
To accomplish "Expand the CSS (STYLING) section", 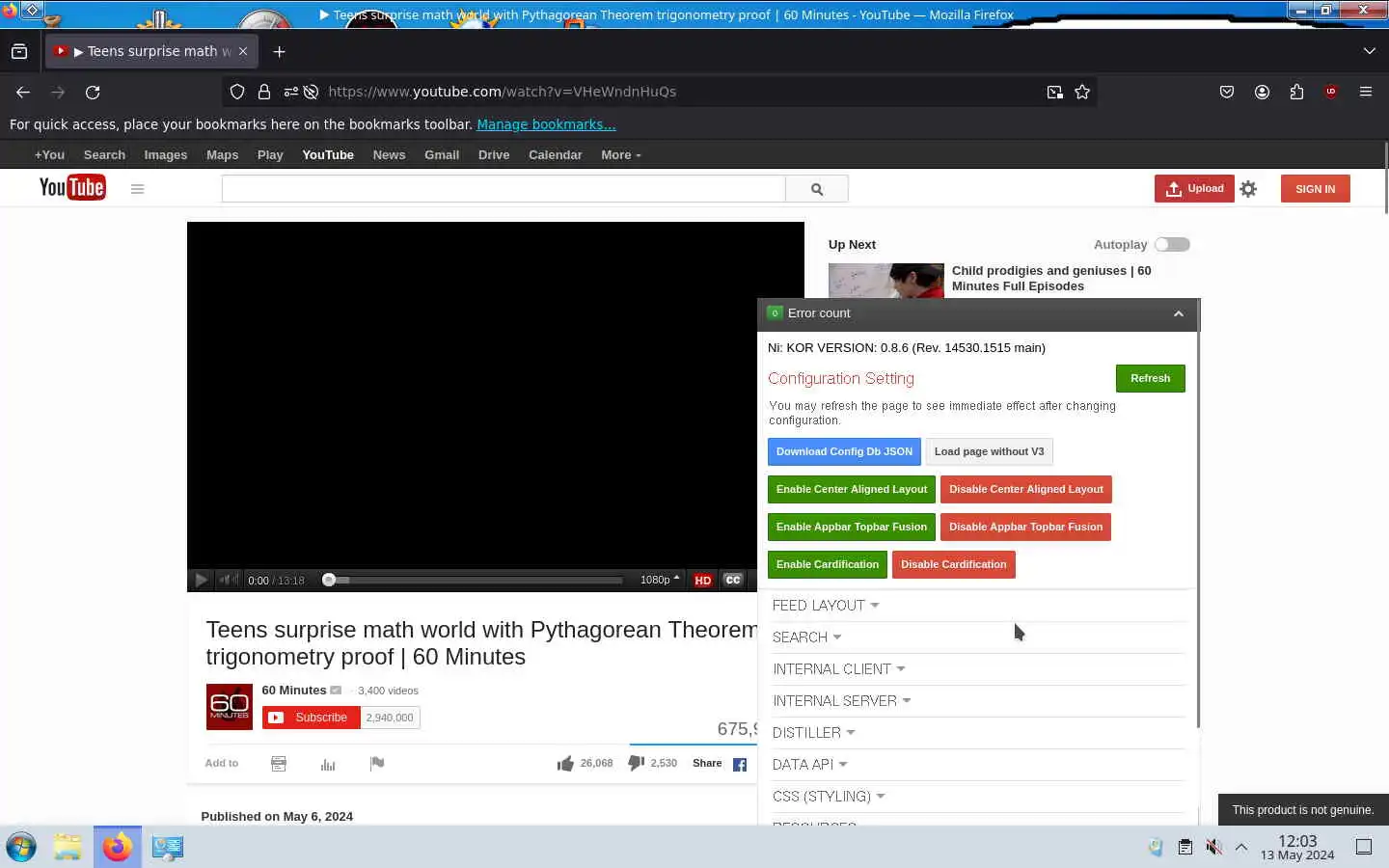I will pyautogui.click(x=829, y=797).
